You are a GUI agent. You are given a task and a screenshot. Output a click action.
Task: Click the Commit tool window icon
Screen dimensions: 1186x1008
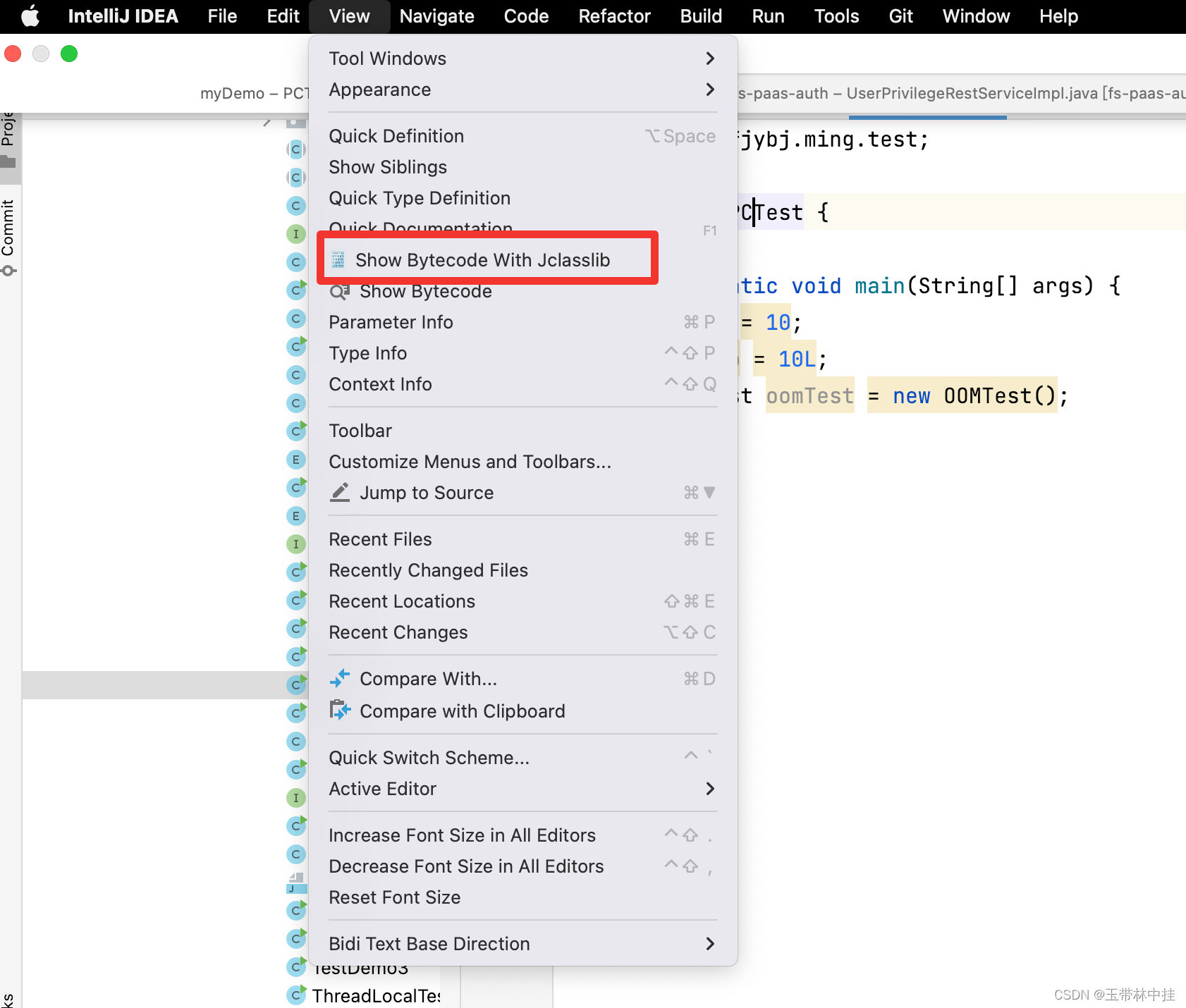(8, 271)
